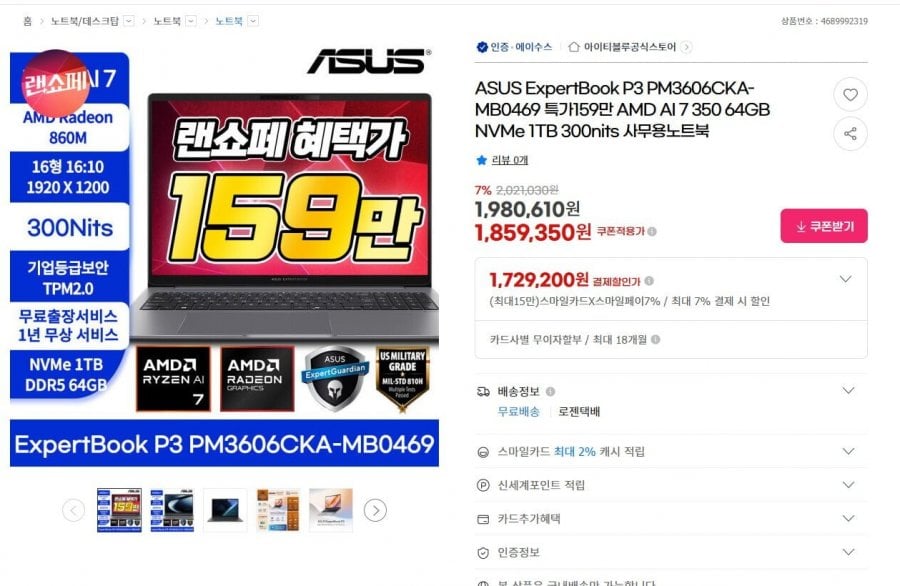This screenshot has width=900, height=586.
Task: Select the third laptop thumbnail image
Action: tap(225, 510)
